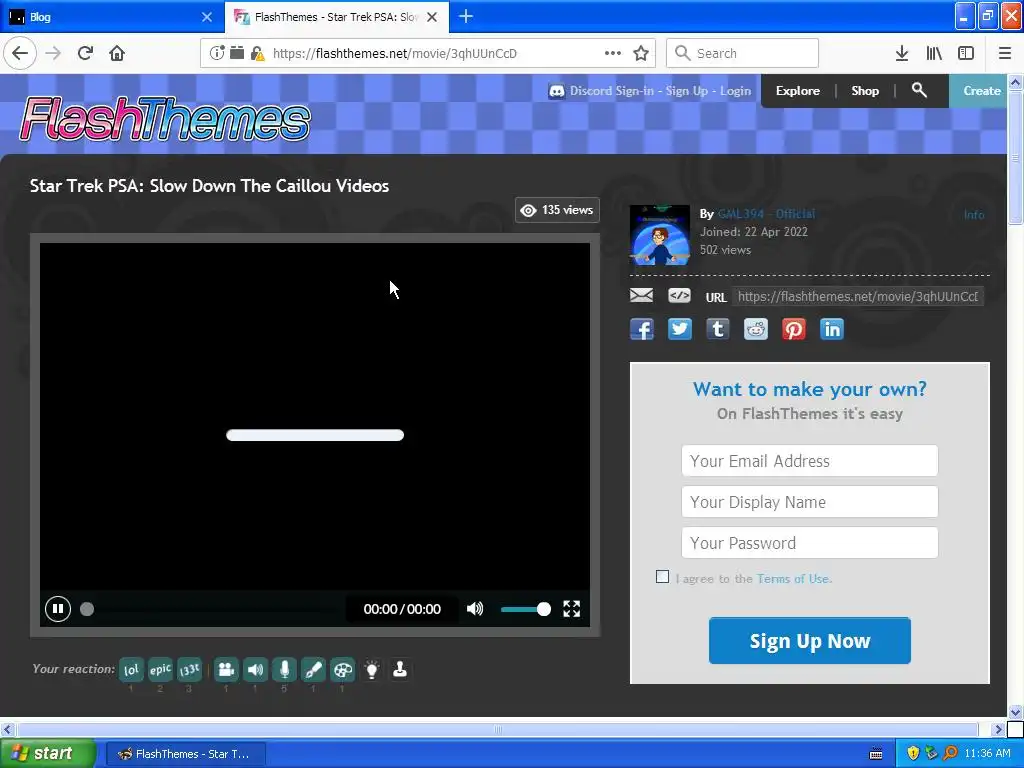Open the browser hamburger menu
This screenshot has height=768, width=1024.
1005,53
